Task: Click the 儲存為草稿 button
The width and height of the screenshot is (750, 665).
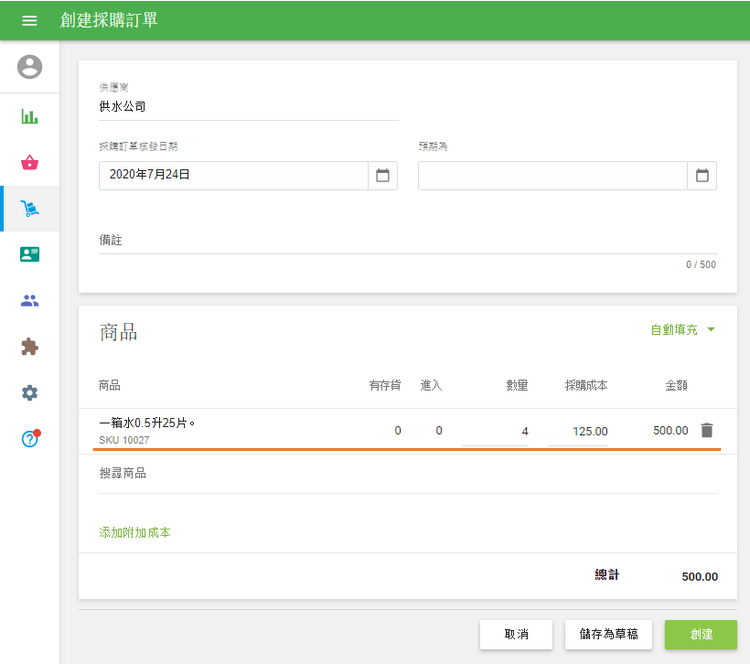Action: pyautogui.click(x=608, y=635)
